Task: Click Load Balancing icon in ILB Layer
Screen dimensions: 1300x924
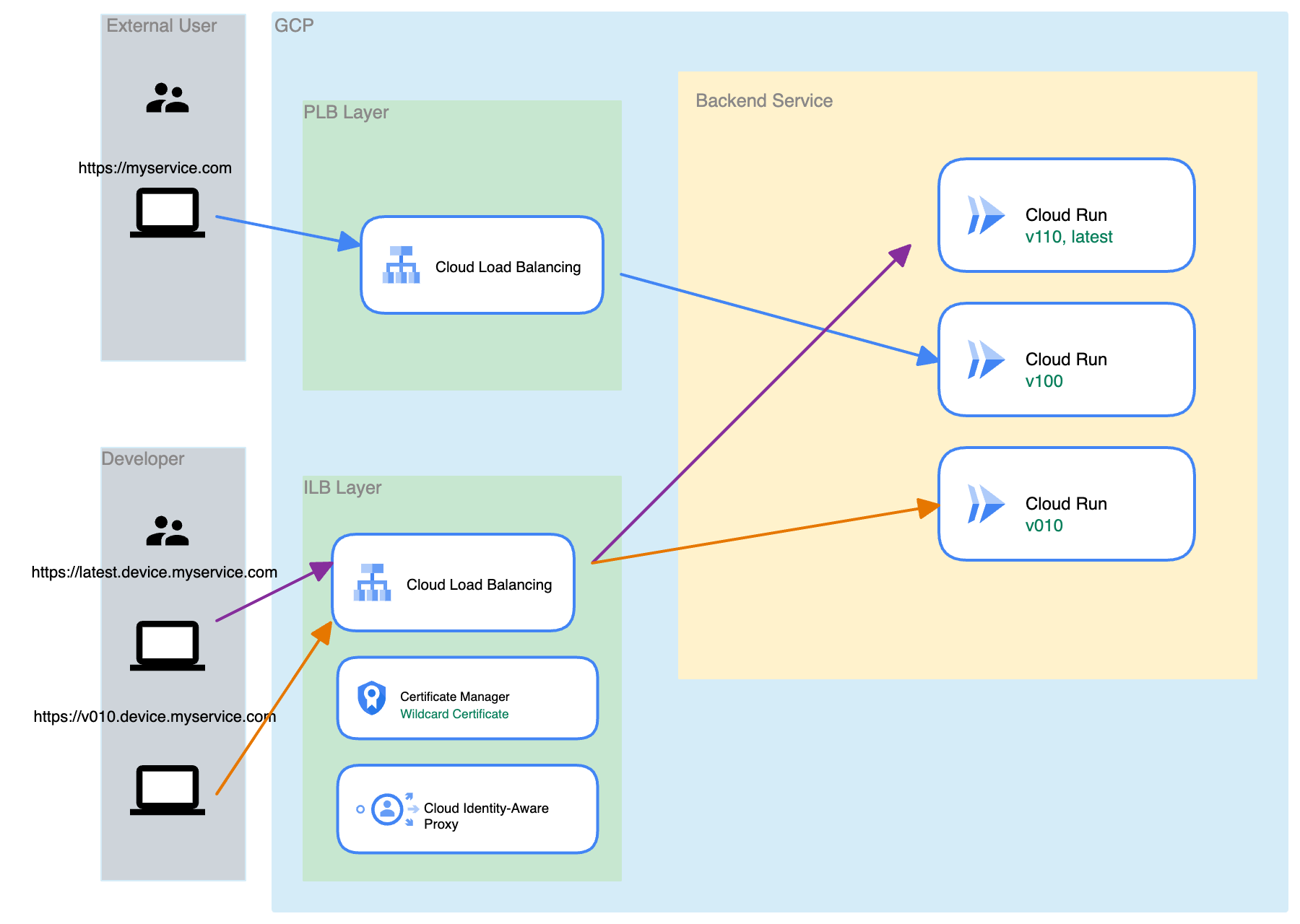Action: coord(372,583)
